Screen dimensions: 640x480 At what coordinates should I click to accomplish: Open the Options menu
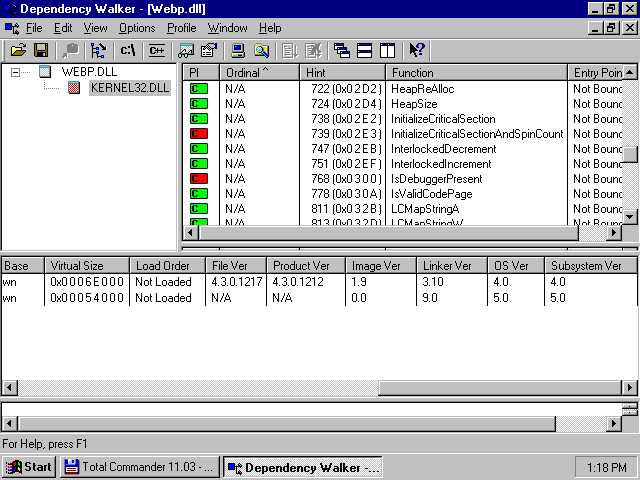[x=137, y=28]
